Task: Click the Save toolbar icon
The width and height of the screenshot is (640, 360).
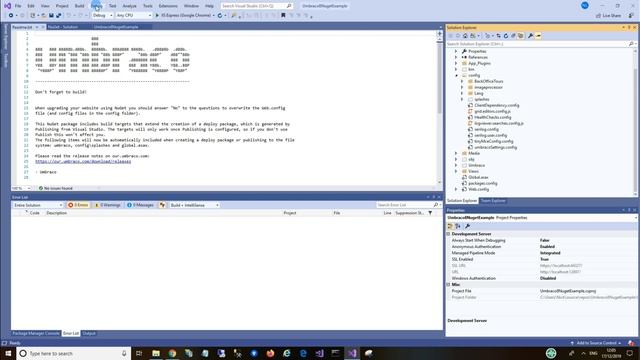Action: (51, 16)
